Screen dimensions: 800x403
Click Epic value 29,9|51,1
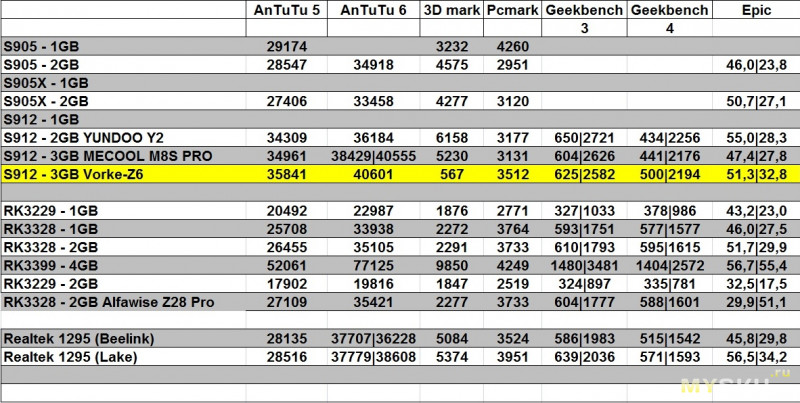(756, 303)
